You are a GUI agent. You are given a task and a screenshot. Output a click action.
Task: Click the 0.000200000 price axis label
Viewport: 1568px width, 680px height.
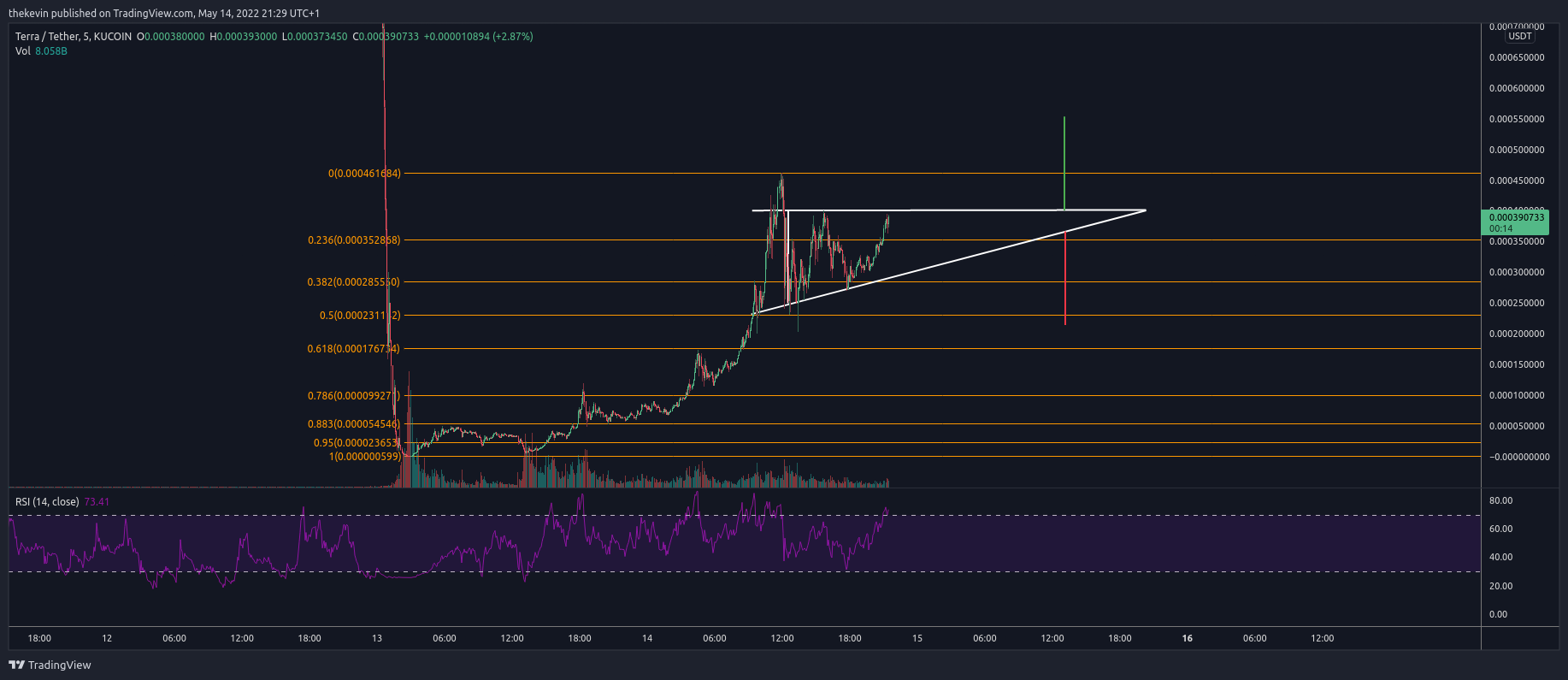pos(1517,334)
